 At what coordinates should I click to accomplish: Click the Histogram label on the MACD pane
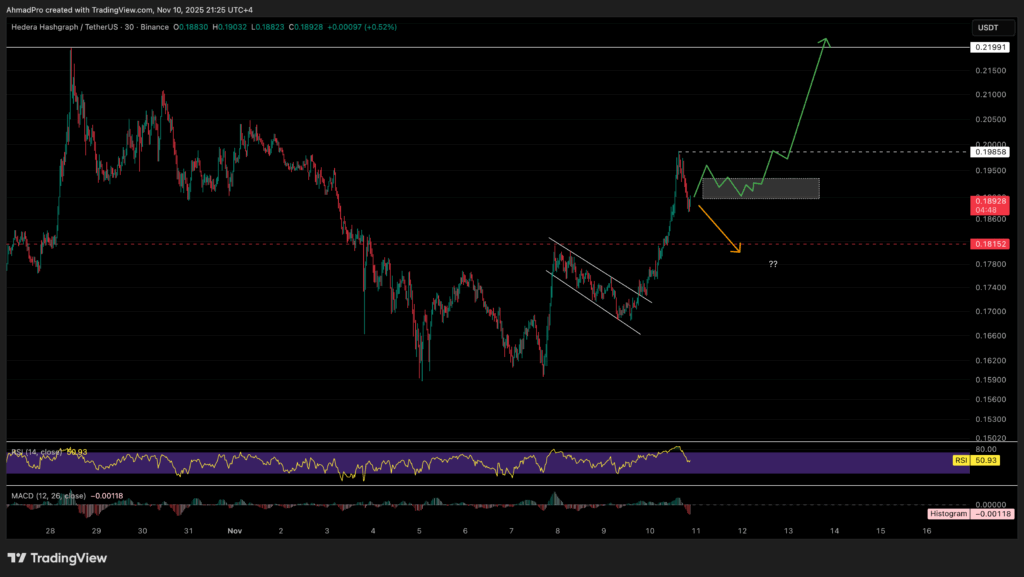946,513
